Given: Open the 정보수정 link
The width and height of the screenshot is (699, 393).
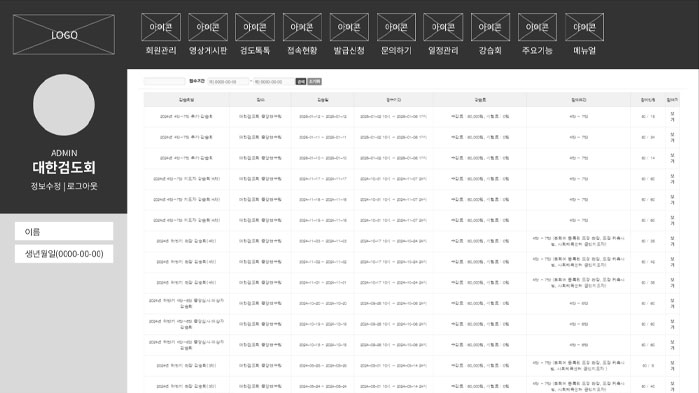Looking at the screenshot, I should [x=45, y=186].
